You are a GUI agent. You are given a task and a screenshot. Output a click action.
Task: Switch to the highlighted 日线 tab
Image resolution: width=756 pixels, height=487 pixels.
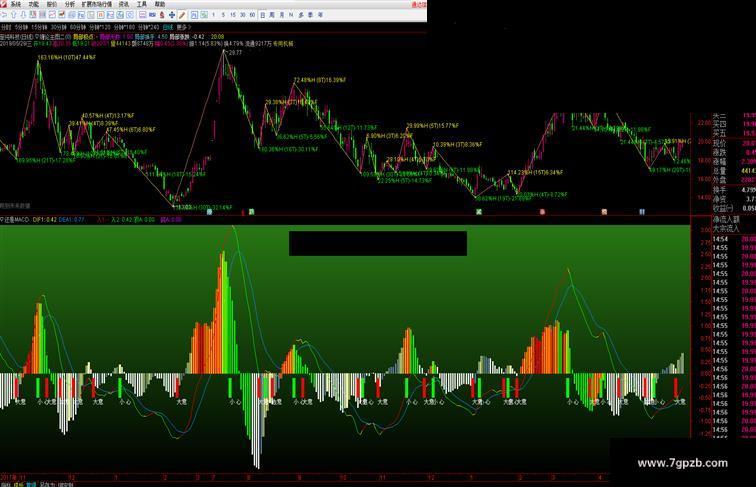pyautogui.click(x=168, y=27)
